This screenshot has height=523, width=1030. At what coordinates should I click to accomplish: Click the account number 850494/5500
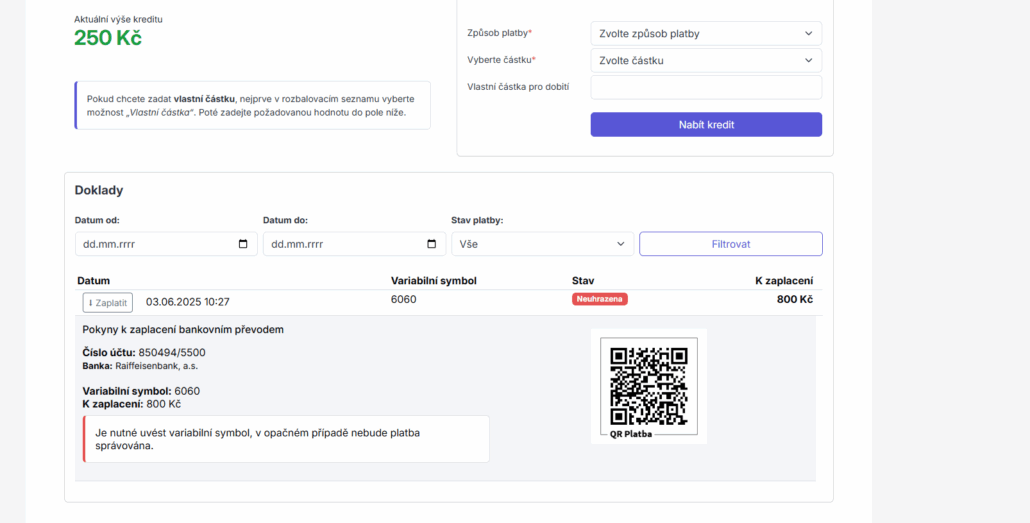coord(172,352)
